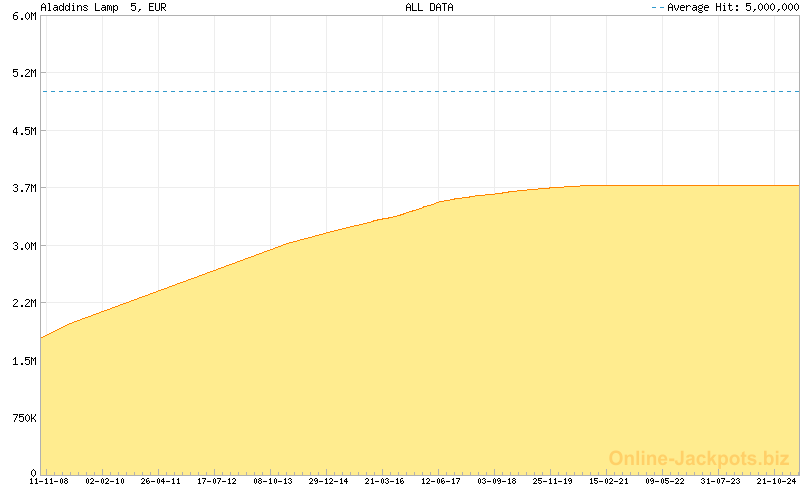Click the 4.5M y-axis label
Viewport: 800px width, 490px height.
(24, 131)
